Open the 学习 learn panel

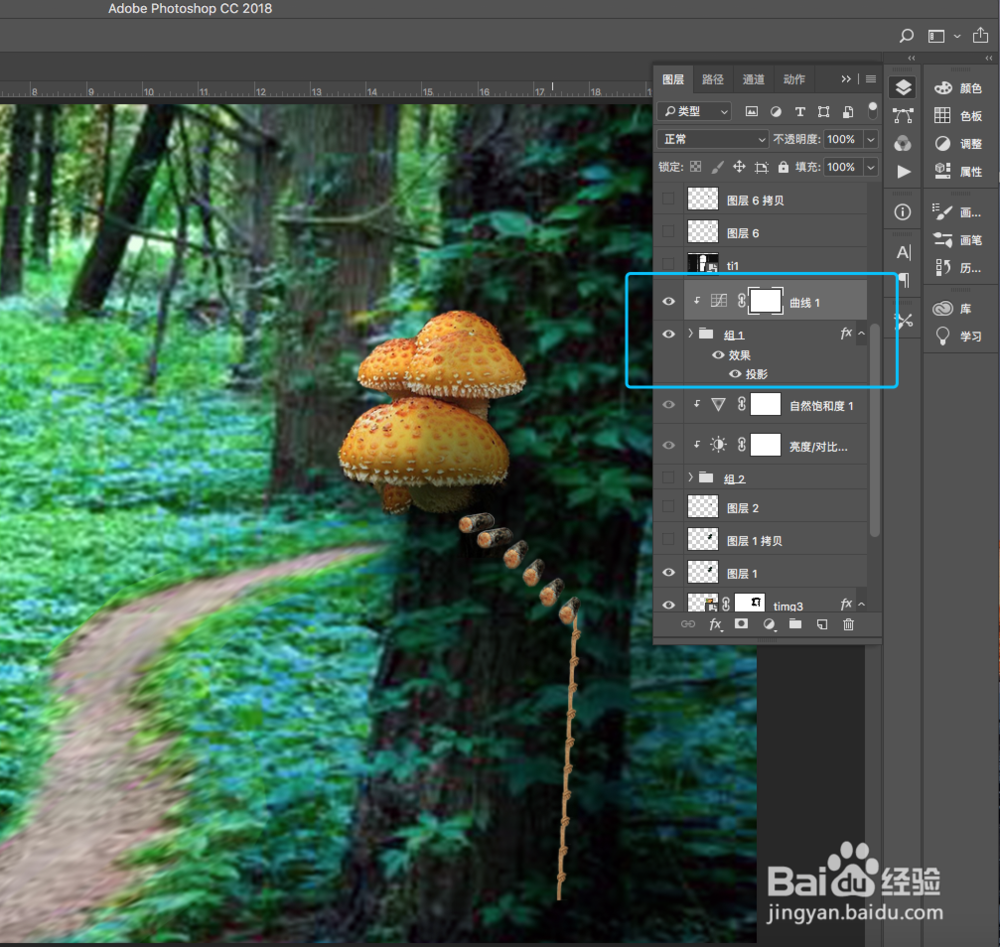click(x=959, y=336)
